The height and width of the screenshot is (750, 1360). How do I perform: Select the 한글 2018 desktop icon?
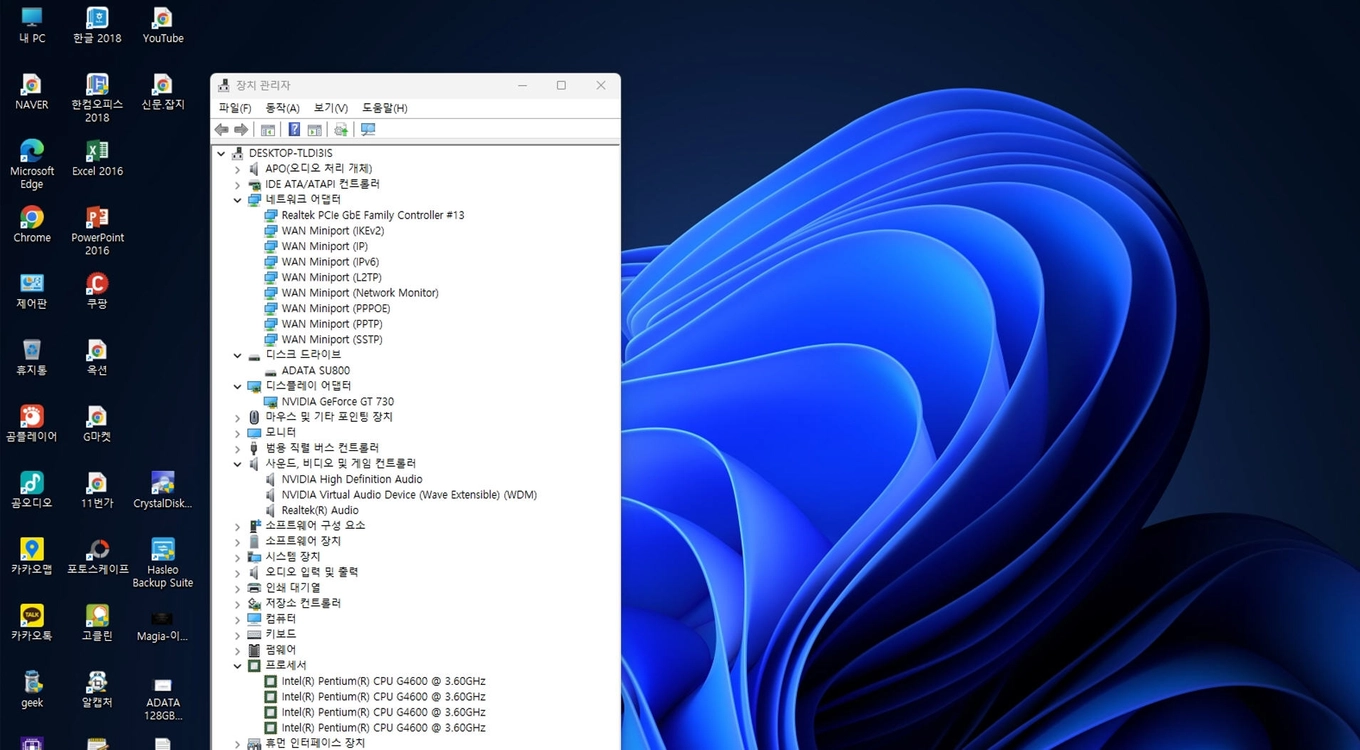tap(97, 26)
